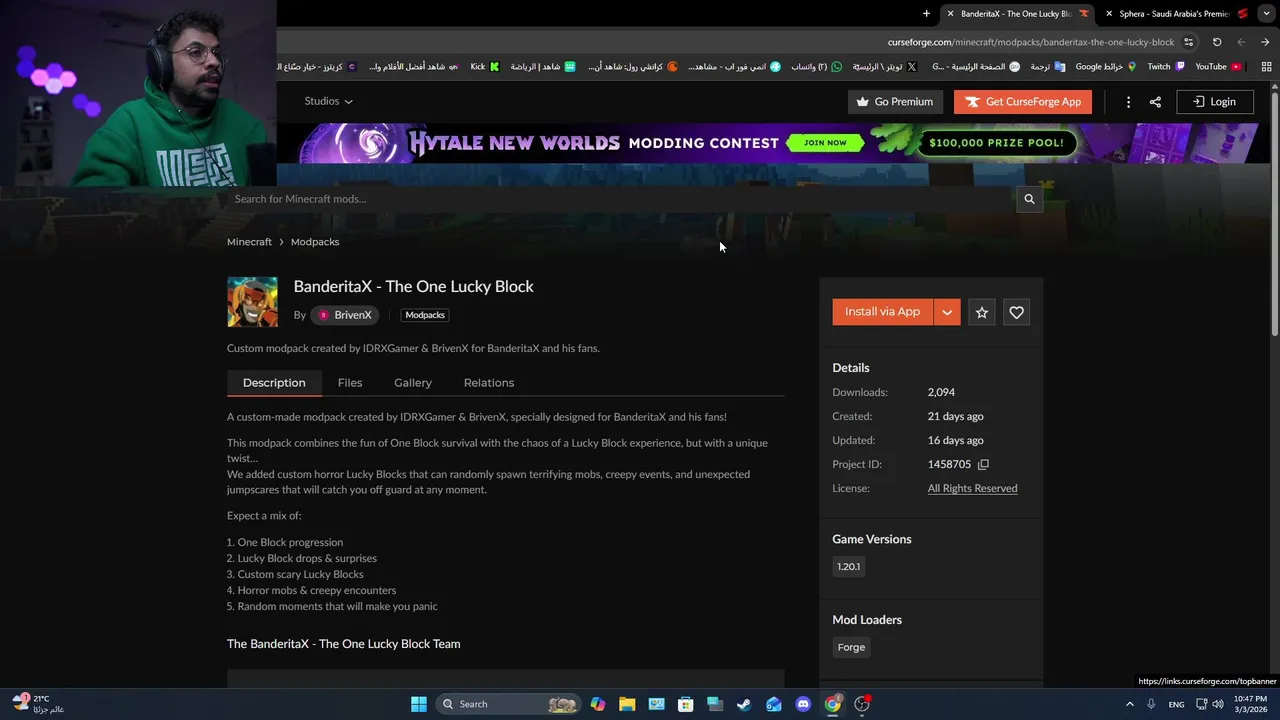Click the 1.20.1 game version tag
The width and height of the screenshot is (1280, 720).
click(x=848, y=567)
